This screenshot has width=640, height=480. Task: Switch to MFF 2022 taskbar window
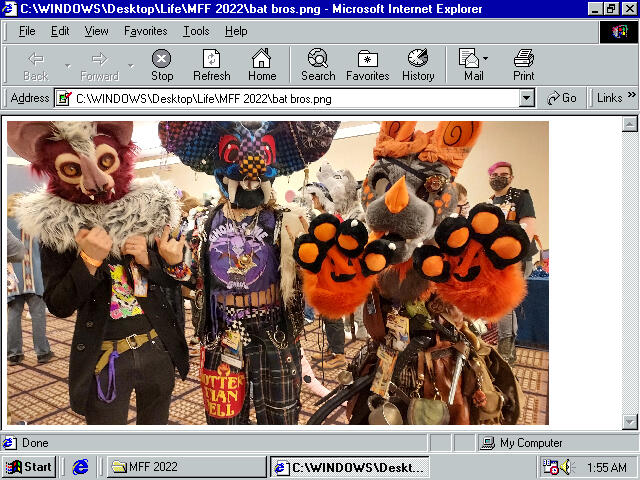point(185,467)
